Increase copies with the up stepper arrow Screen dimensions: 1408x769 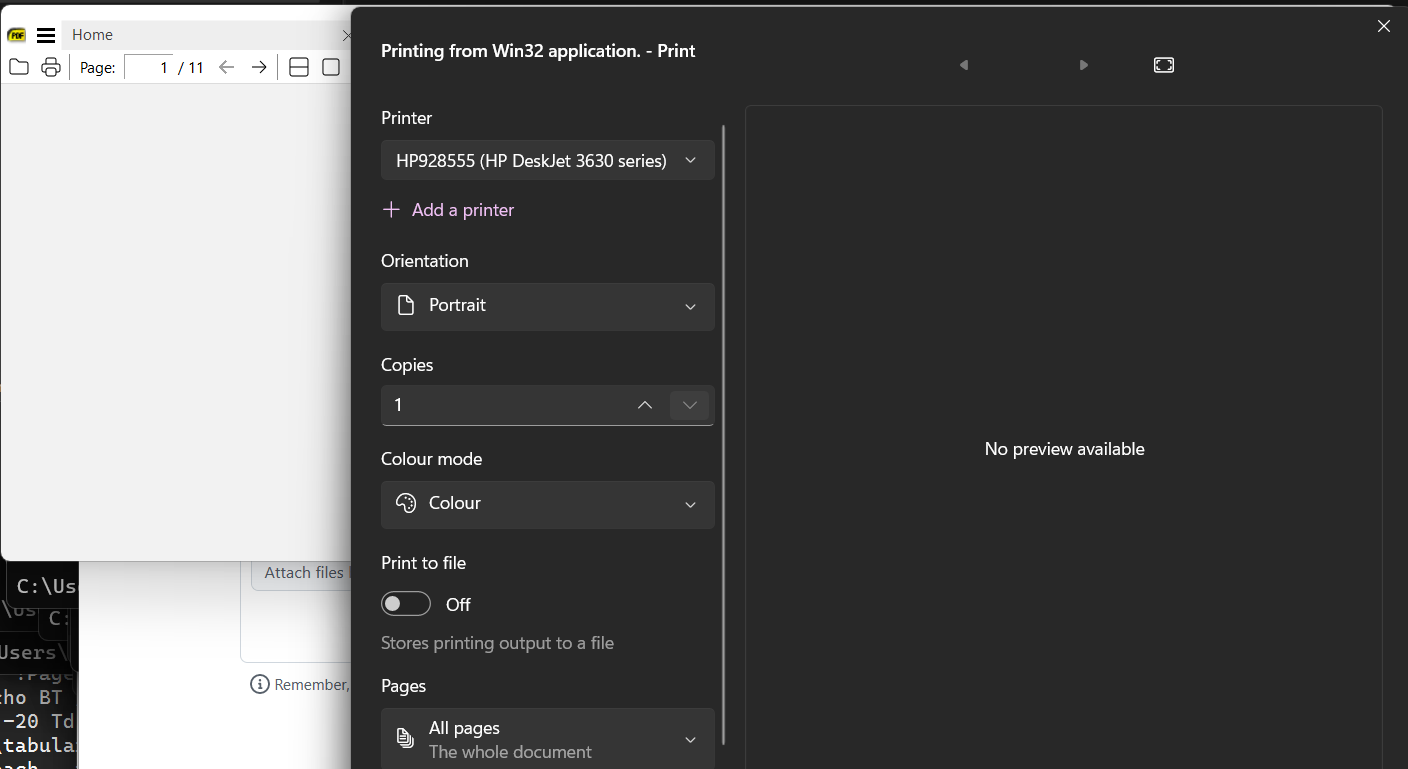point(645,405)
